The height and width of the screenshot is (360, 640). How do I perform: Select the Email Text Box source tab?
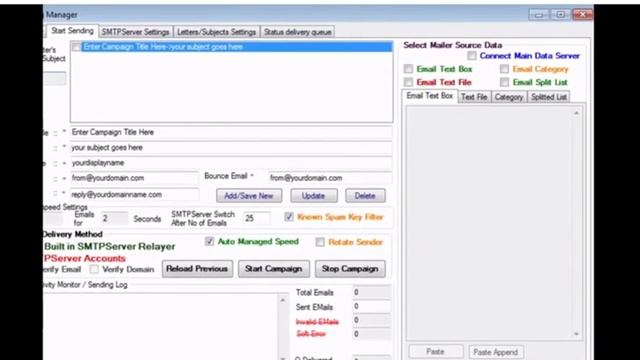point(429,96)
